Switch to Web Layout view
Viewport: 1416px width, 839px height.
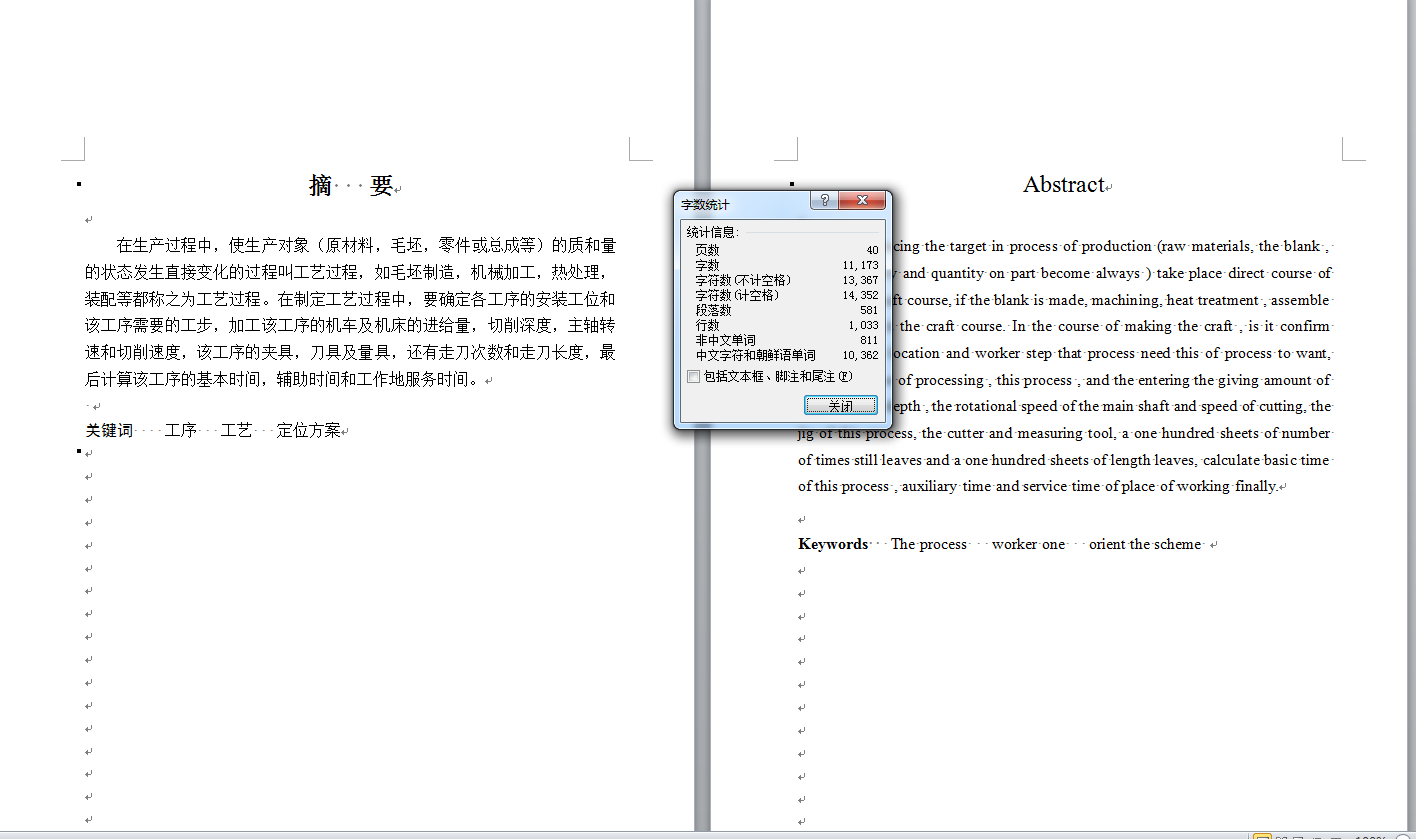point(1298,835)
